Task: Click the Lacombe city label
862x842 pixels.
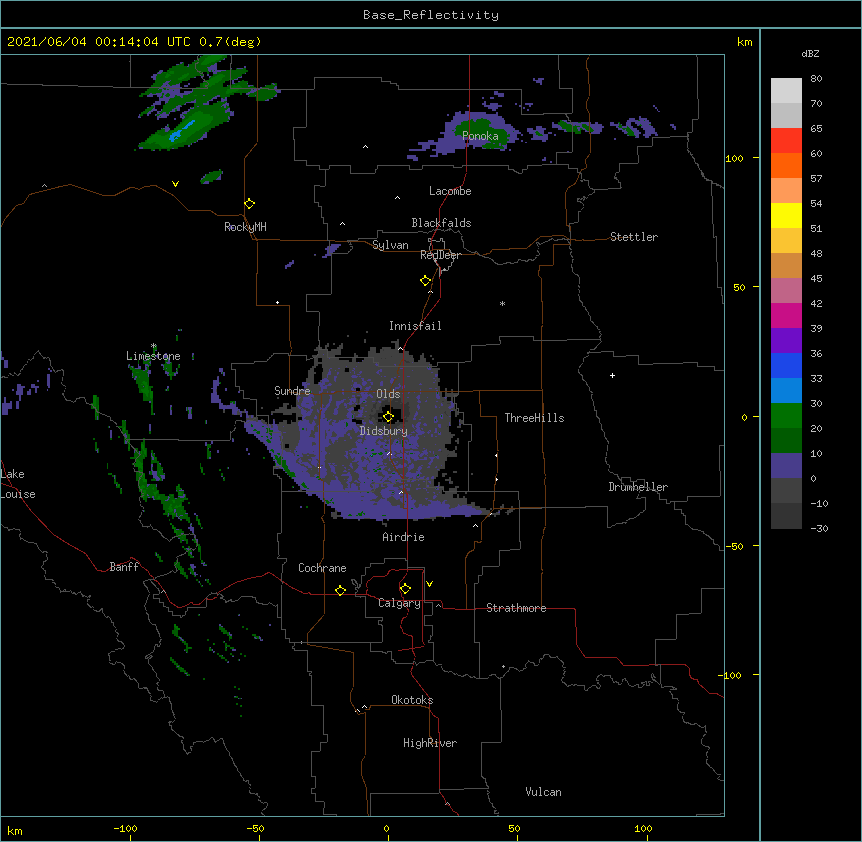Action: [x=450, y=191]
